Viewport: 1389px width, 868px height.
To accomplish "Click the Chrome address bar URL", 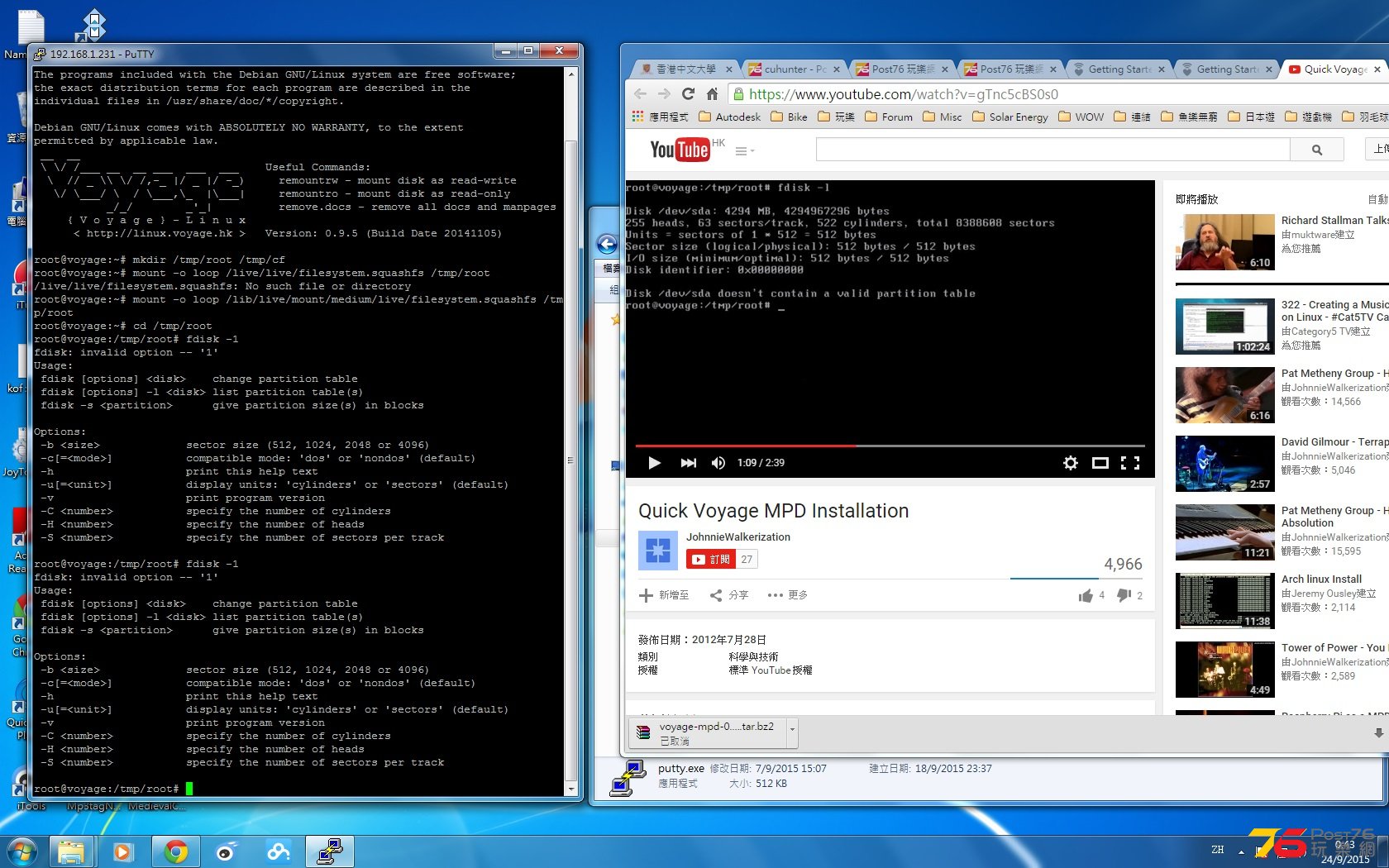I will click(x=903, y=94).
